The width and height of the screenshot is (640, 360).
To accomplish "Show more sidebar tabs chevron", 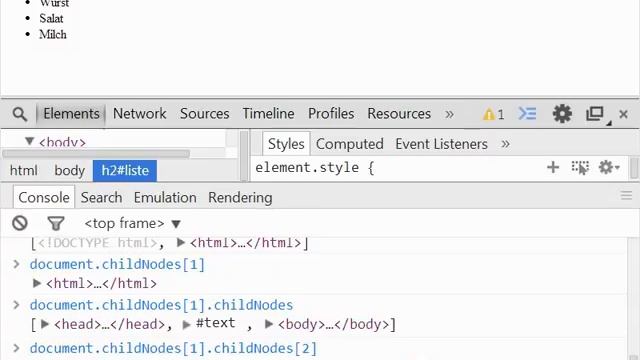I will tap(505, 144).
